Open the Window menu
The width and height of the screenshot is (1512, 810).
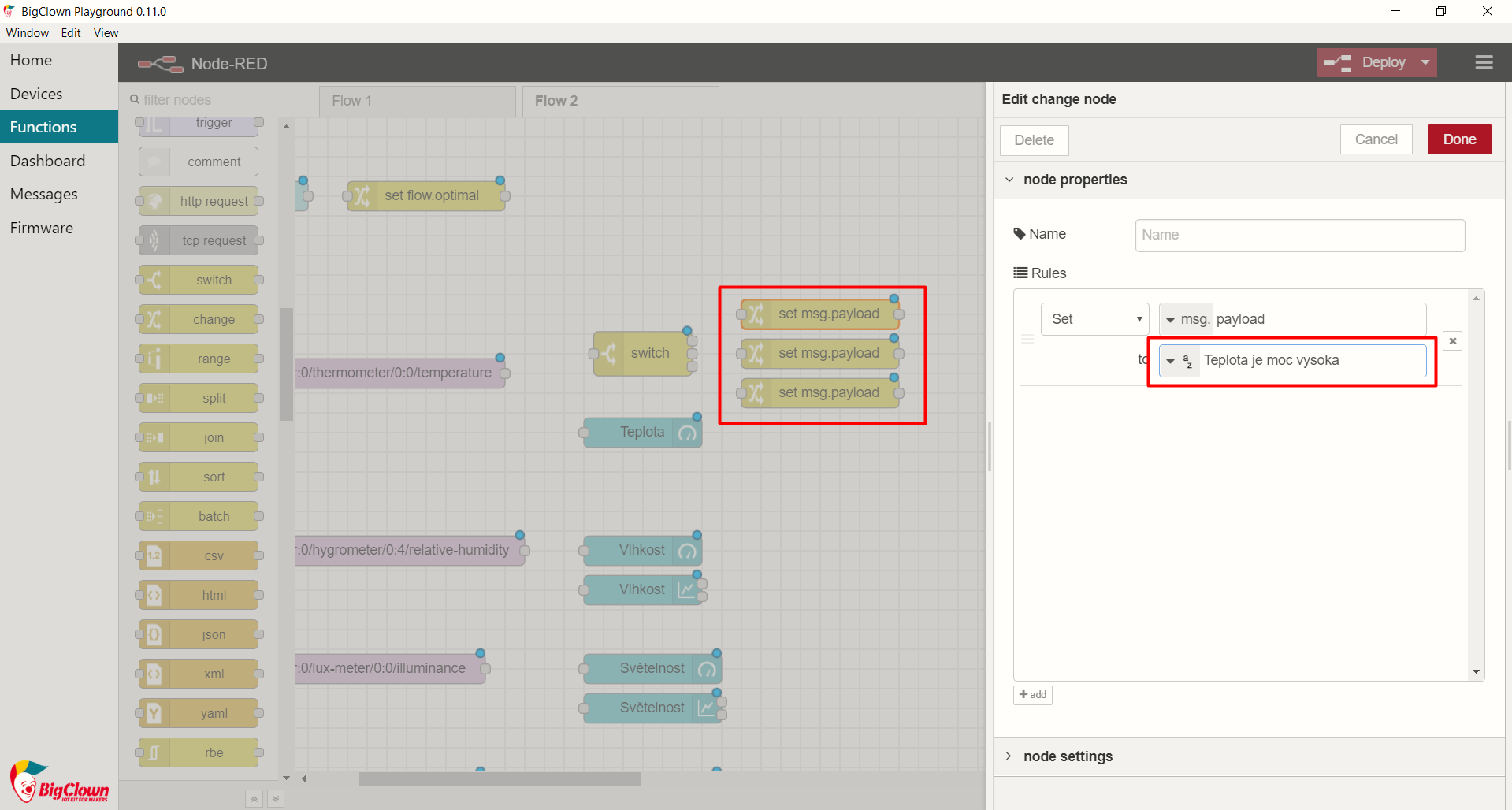[x=28, y=33]
